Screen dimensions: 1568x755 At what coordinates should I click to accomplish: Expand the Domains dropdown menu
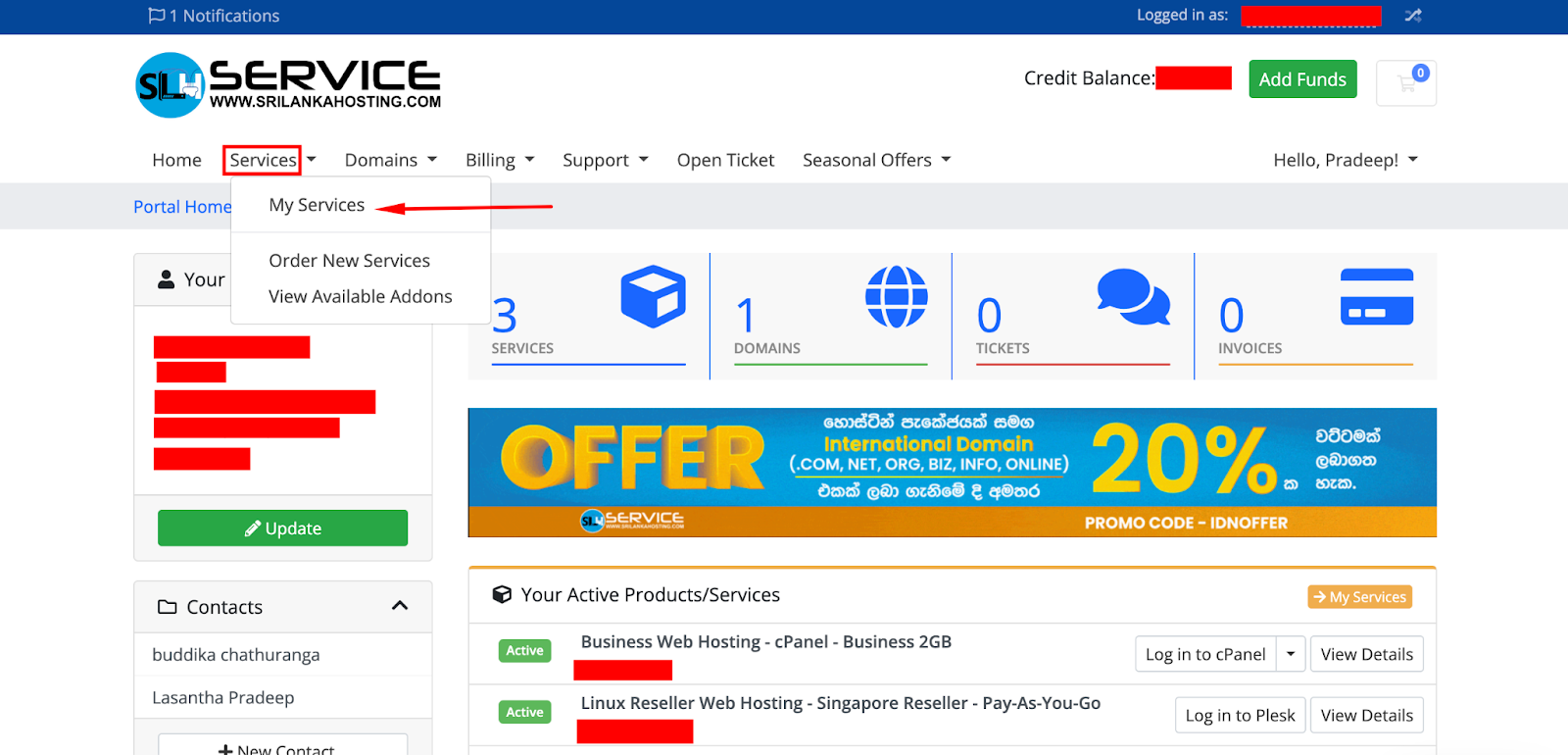(390, 160)
